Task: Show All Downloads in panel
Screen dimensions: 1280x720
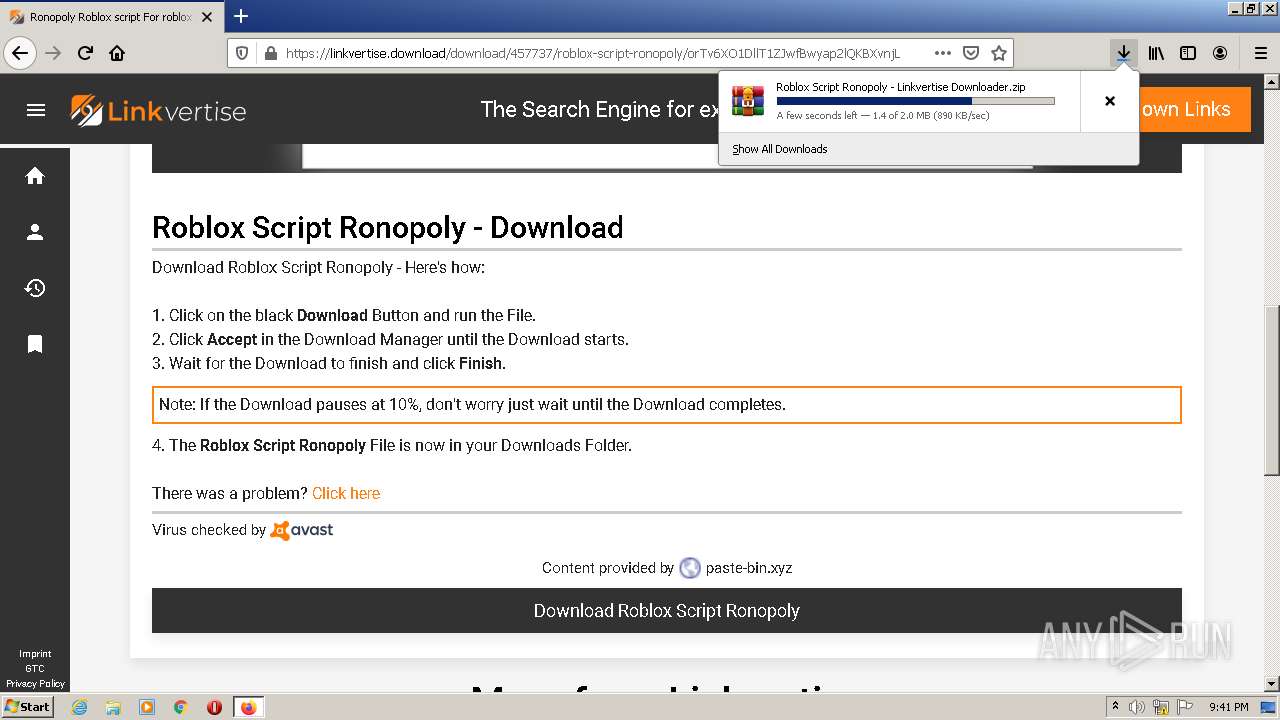Action: [780, 149]
